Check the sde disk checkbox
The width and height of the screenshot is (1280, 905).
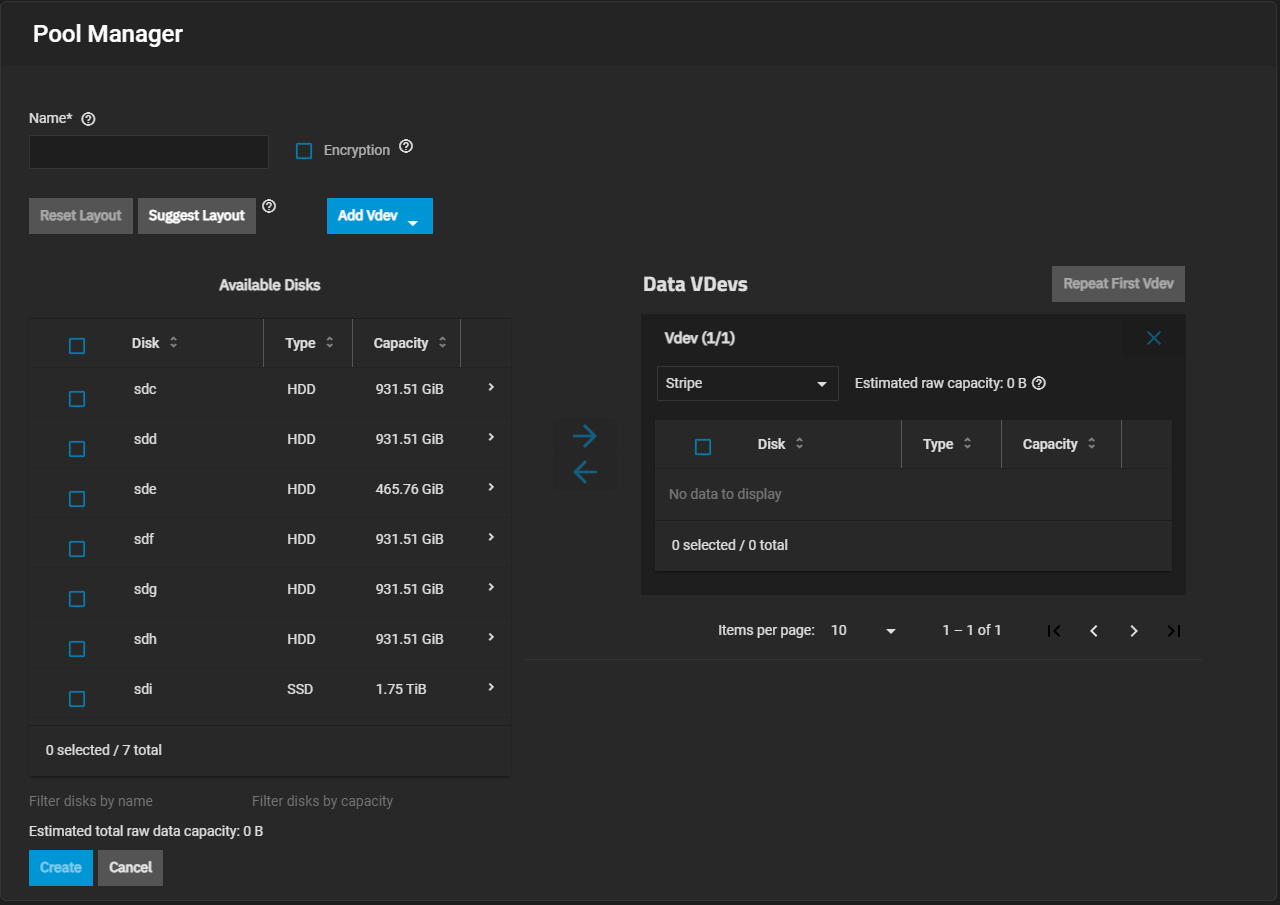click(x=77, y=499)
